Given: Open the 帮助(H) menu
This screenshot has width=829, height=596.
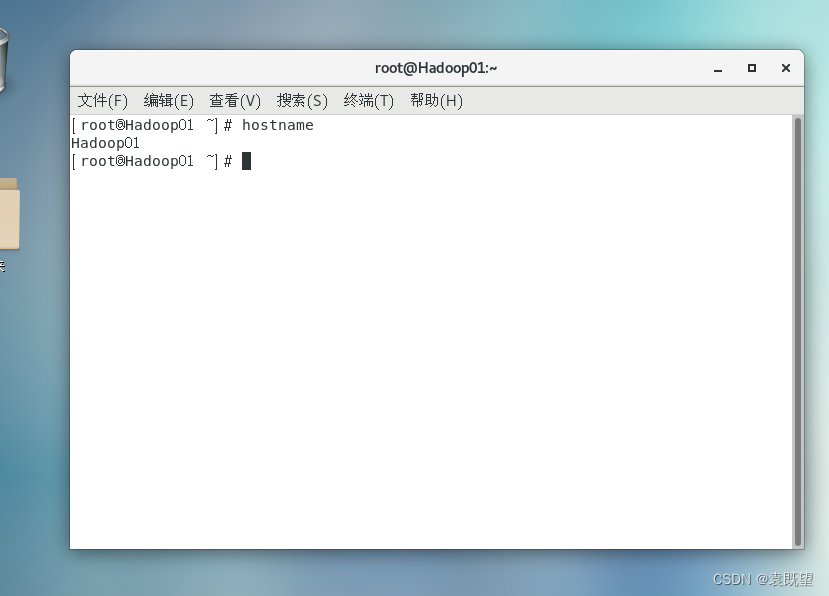Looking at the screenshot, I should tap(436, 100).
